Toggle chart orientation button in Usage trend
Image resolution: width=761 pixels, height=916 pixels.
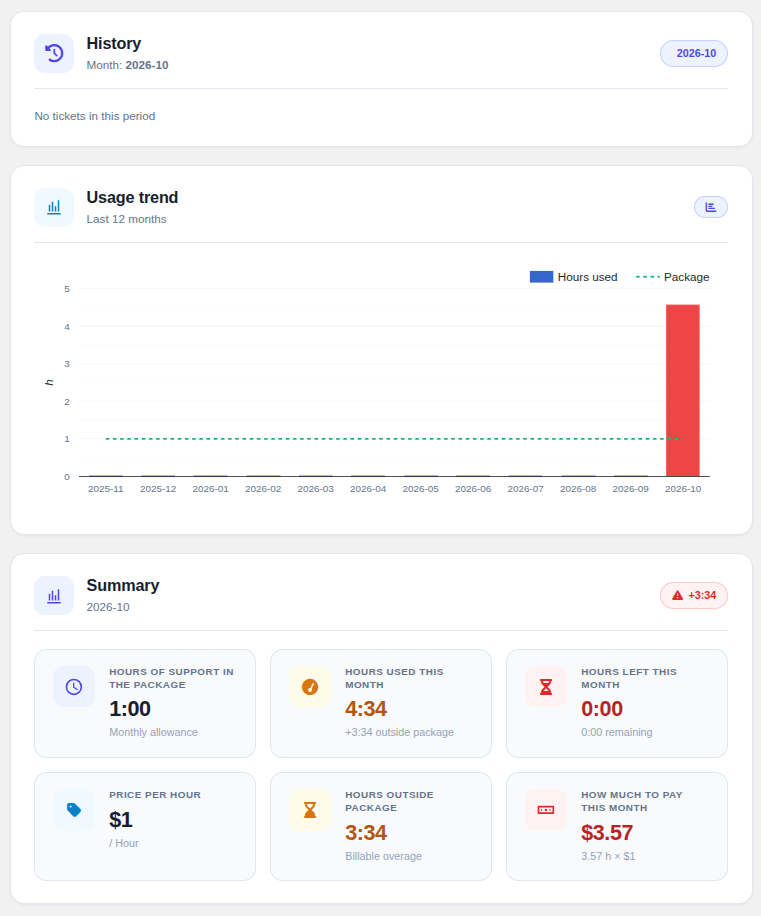coord(711,207)
